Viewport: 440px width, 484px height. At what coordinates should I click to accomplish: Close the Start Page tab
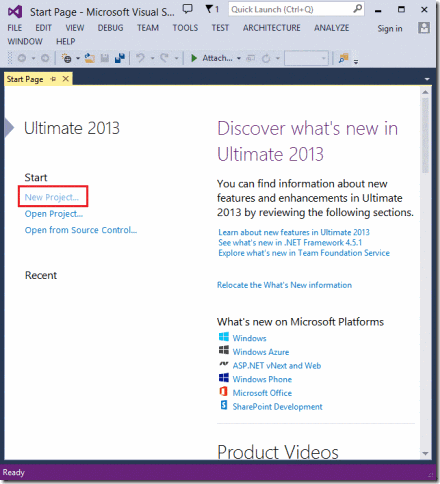(x=66, y=79)
